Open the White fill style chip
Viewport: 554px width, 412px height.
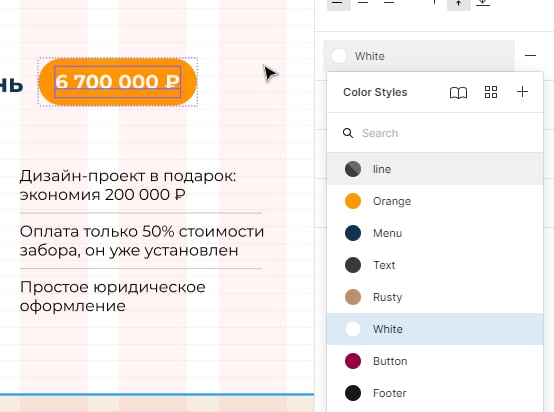point(419,56)
